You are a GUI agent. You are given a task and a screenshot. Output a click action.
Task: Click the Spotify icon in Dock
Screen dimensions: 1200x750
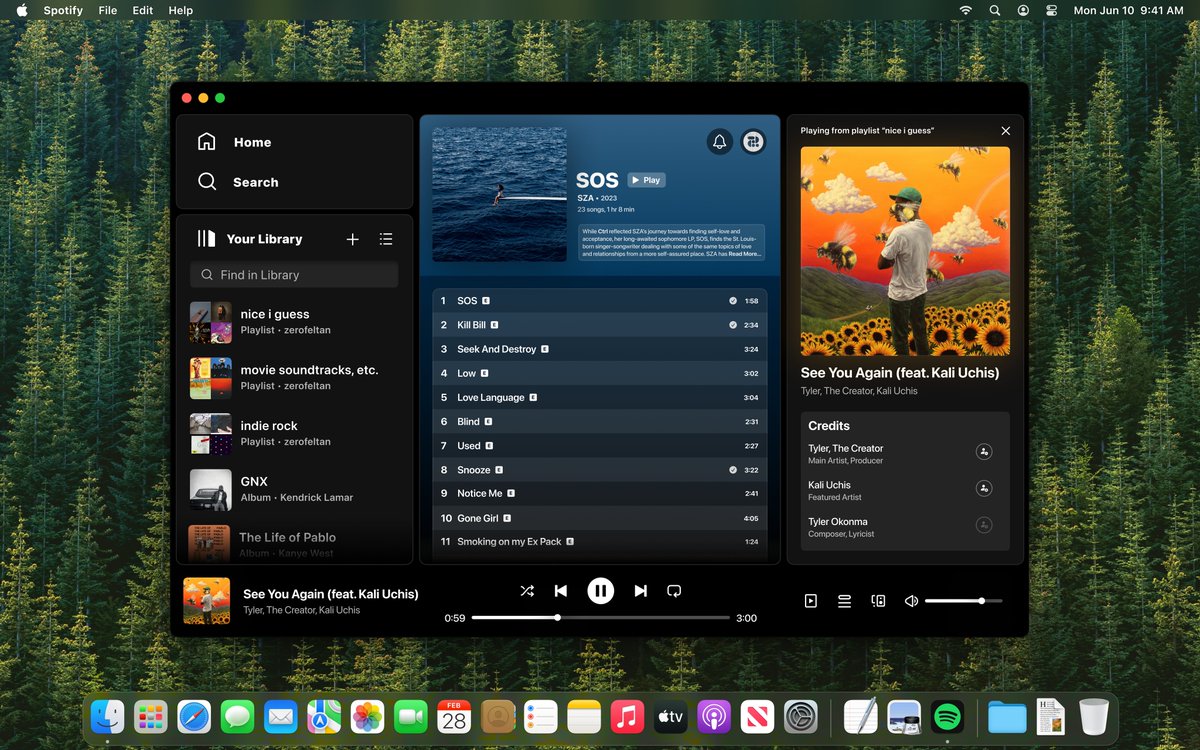click(947, 716)
